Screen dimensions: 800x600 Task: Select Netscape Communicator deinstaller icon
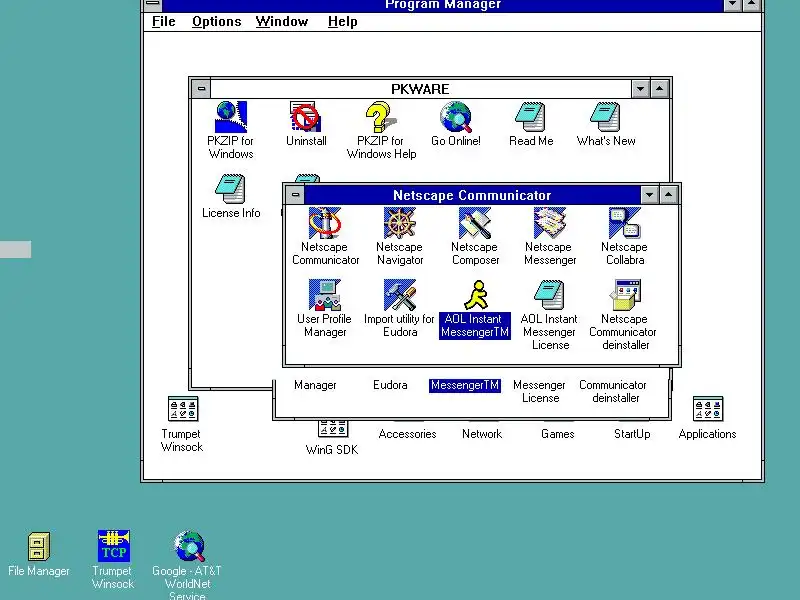tap(625, 295)
